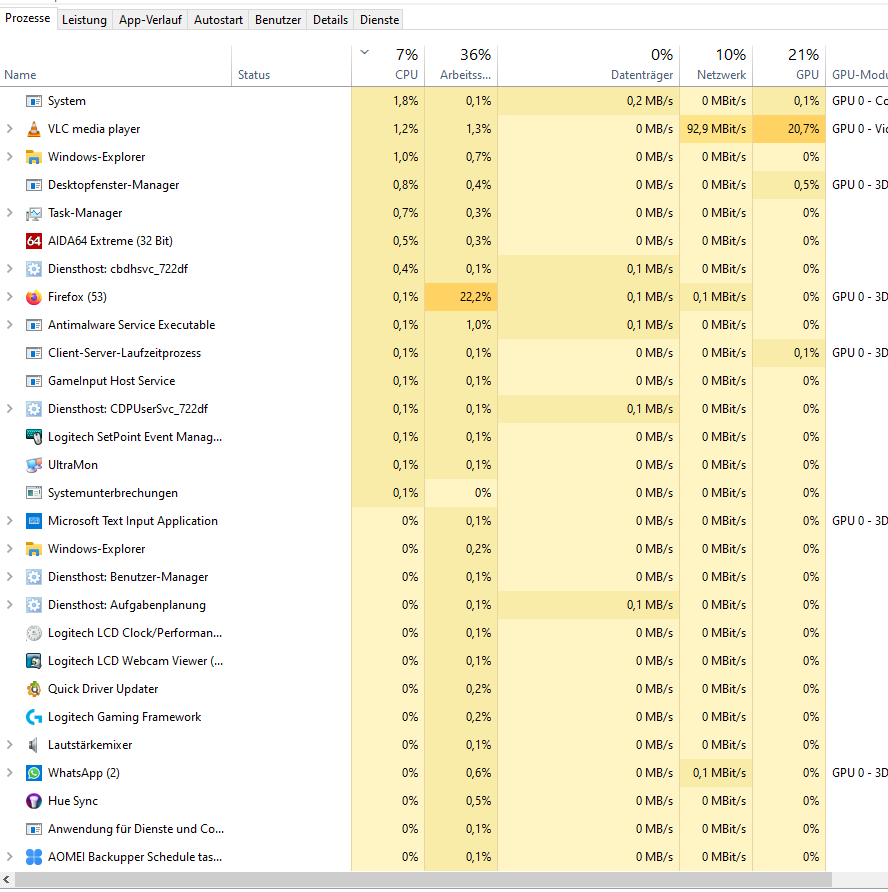This screenshot has height=892, width=888.
Task: Click the Quick Driver Updater icon
Action: point(34,689)
